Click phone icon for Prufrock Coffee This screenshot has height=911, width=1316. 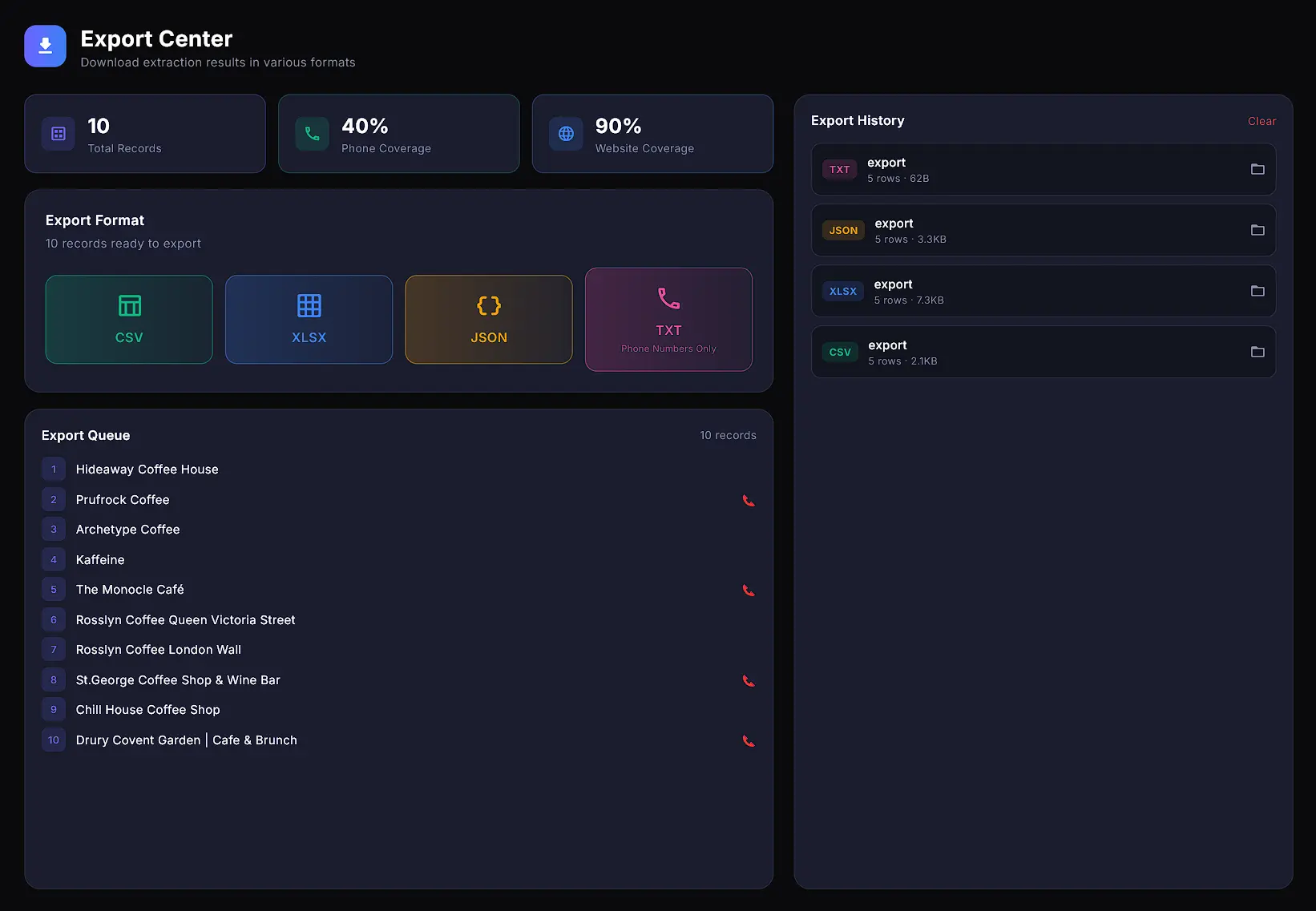coord(749,501)
